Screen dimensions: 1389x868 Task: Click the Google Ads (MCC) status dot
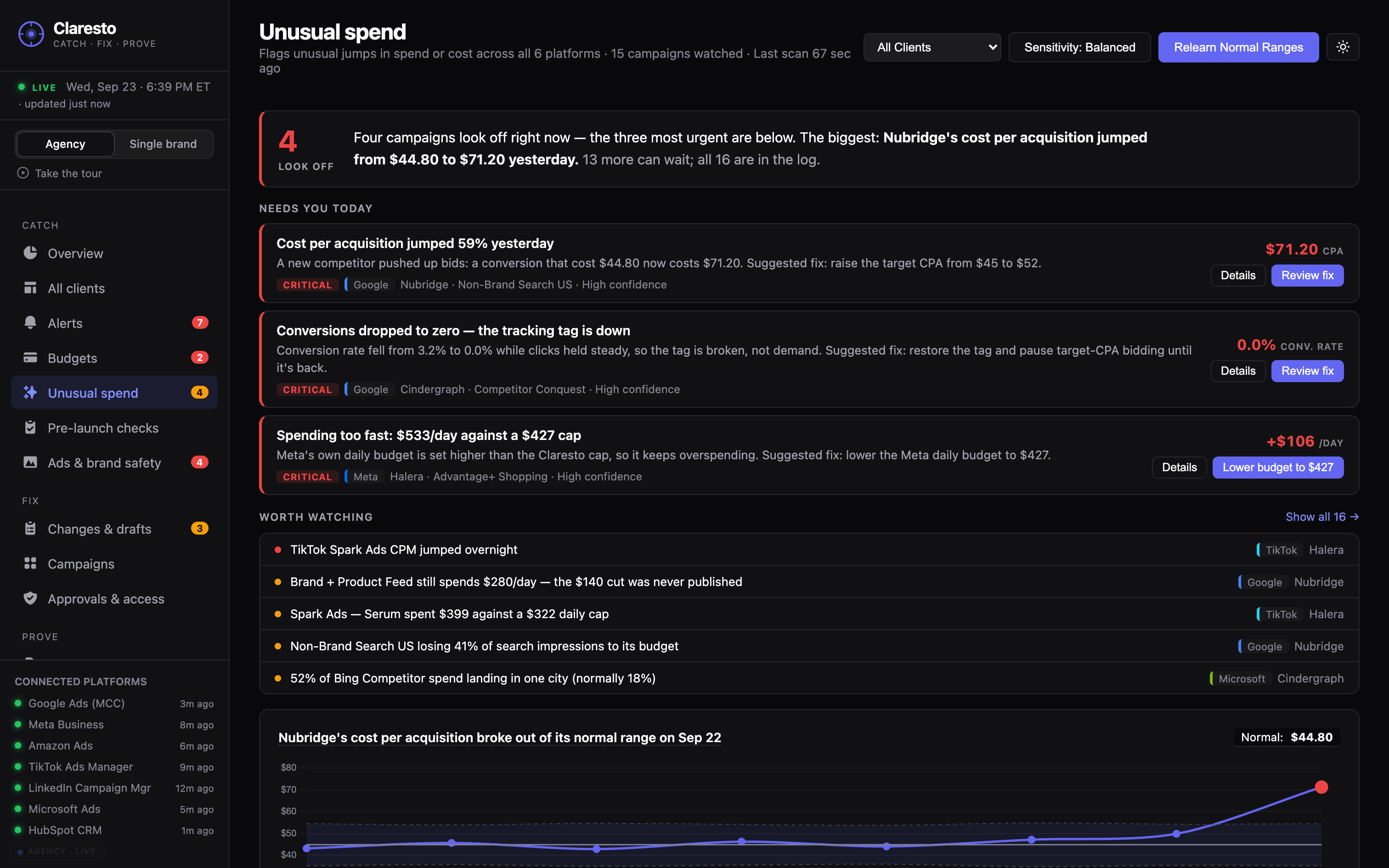pos(18,703)
